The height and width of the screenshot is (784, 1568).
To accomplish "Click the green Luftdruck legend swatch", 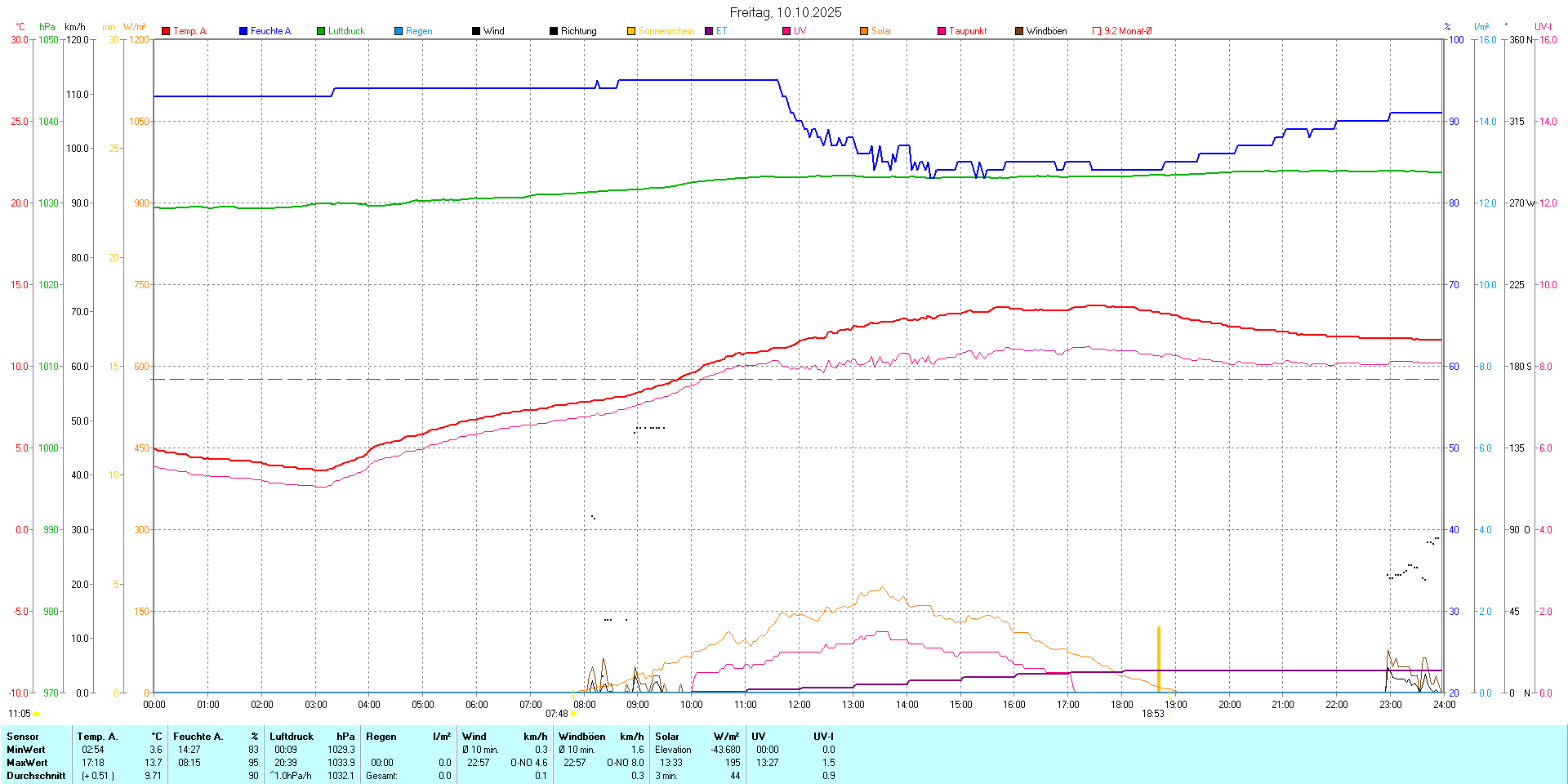I will 321,31.
